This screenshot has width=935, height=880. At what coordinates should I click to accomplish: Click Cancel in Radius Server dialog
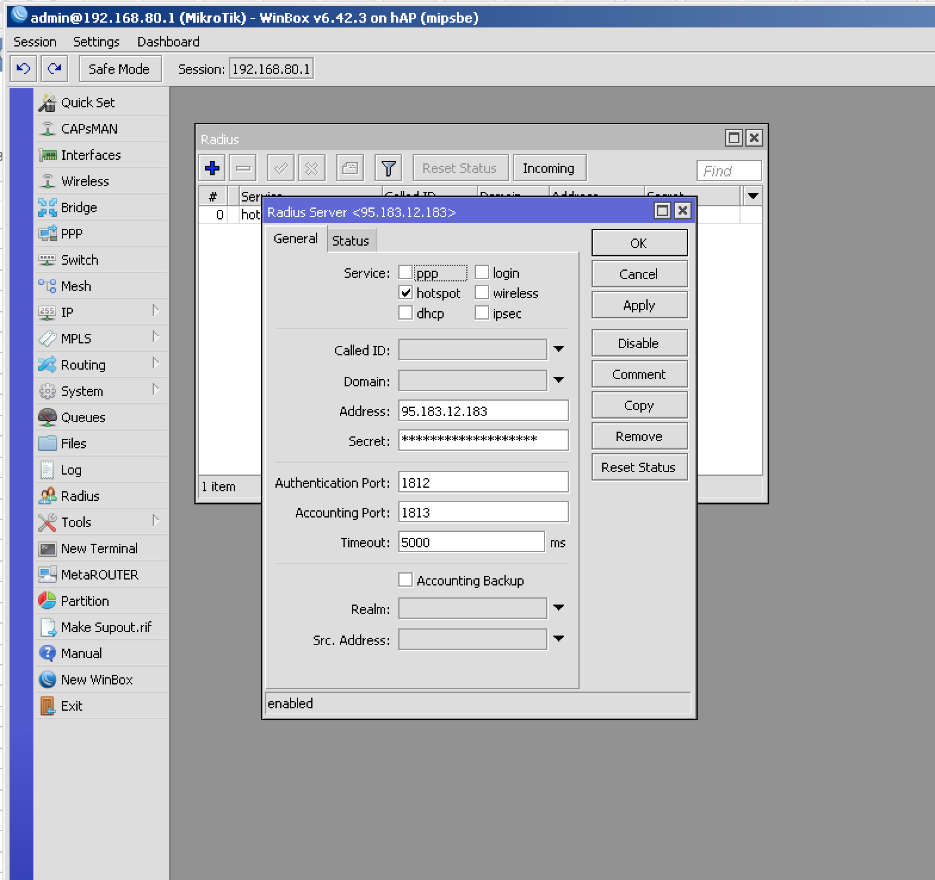(x=639, y=274)
